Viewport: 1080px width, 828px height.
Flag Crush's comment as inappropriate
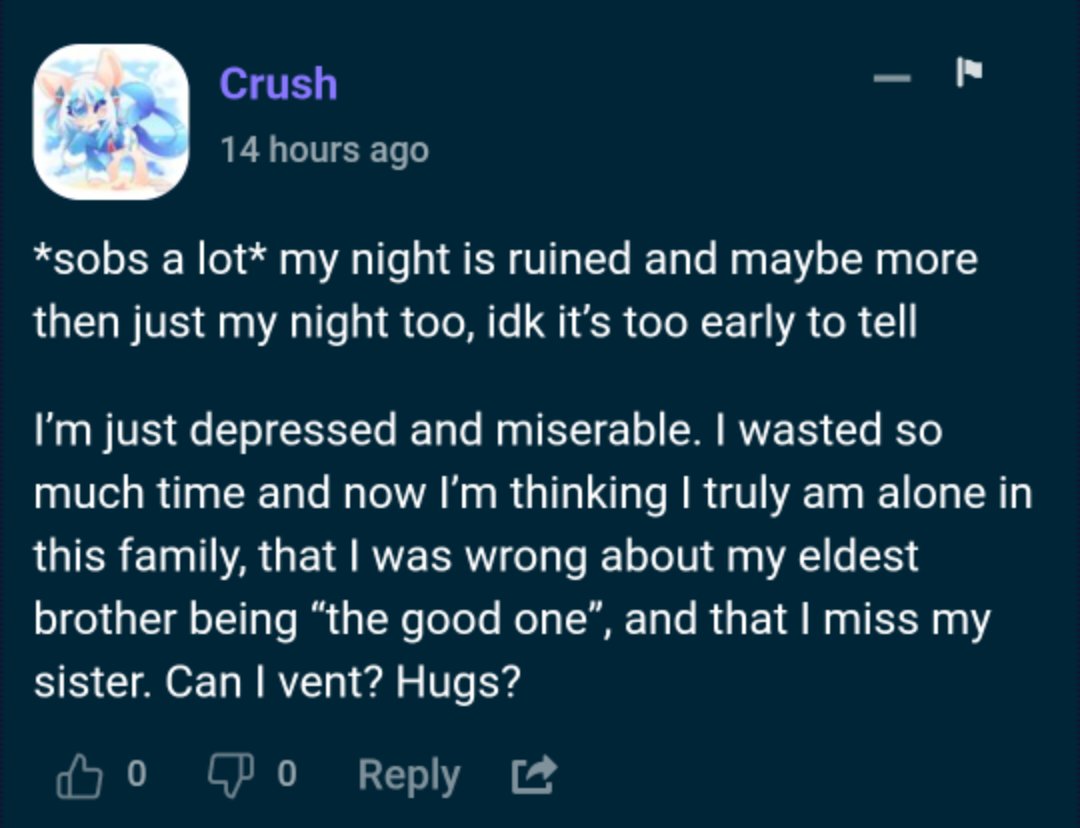coord(968,72)
